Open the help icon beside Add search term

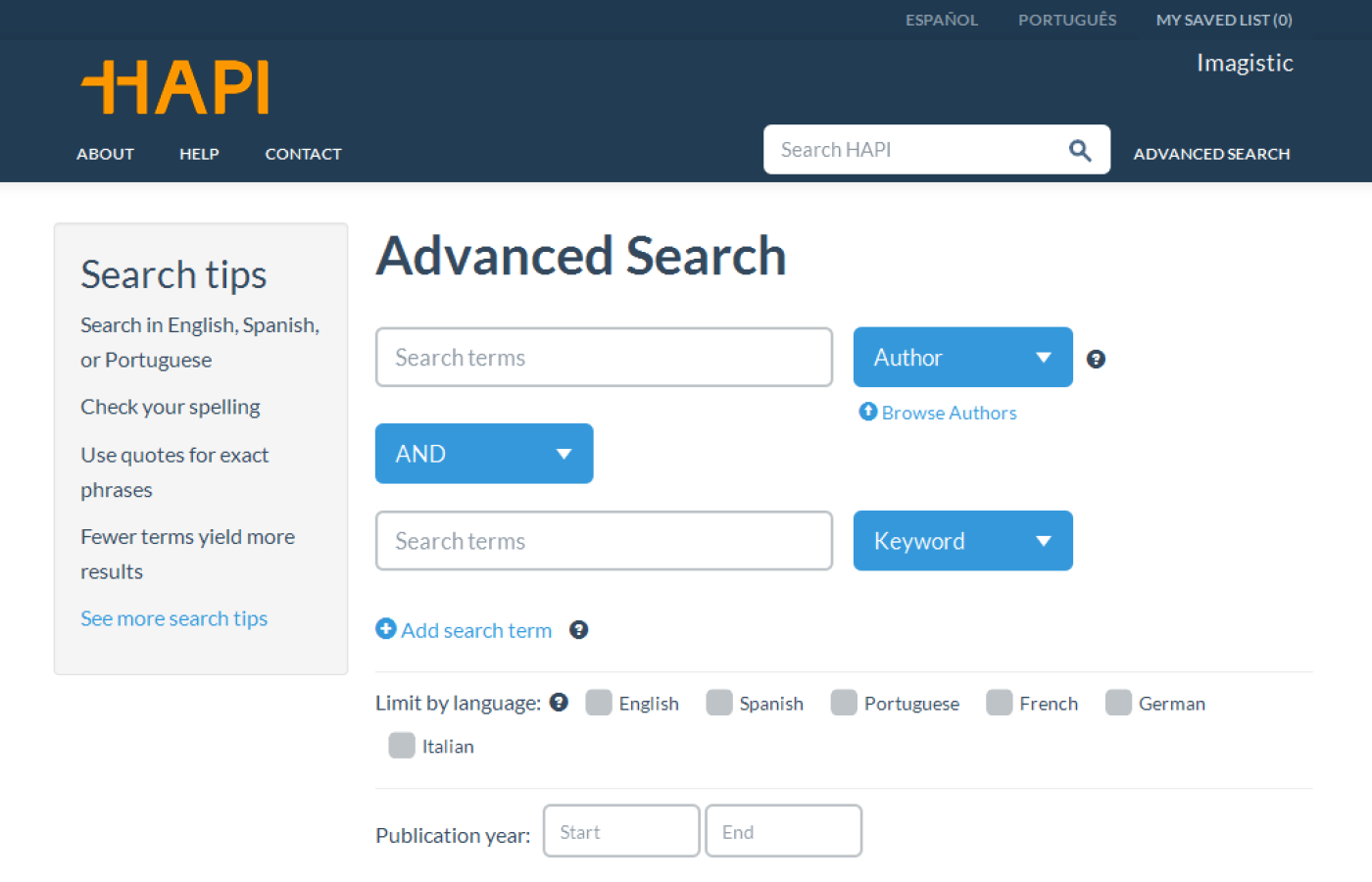click(x=579, y=630)
